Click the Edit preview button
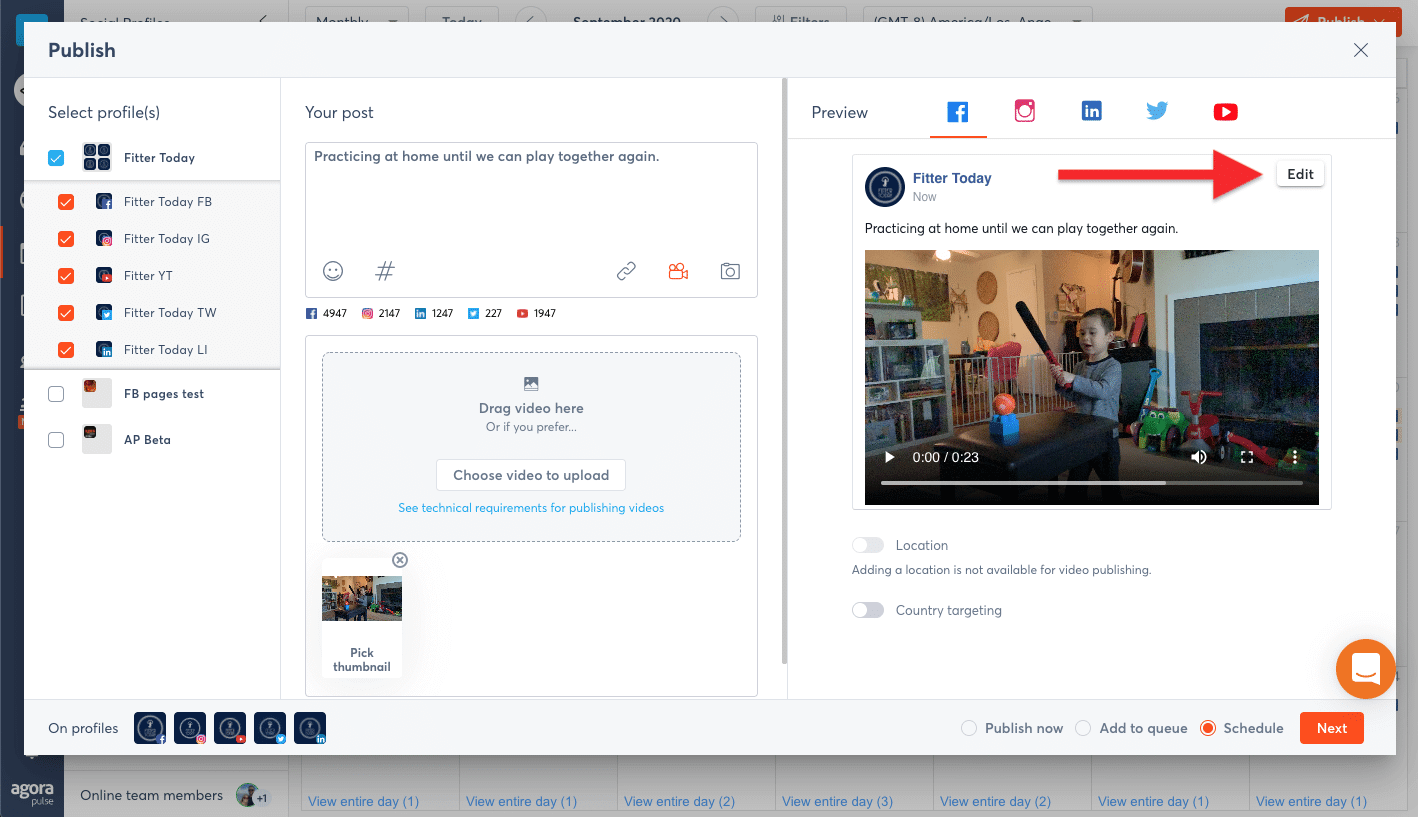The image size is (1418, 817). (x=1300, y=174)
